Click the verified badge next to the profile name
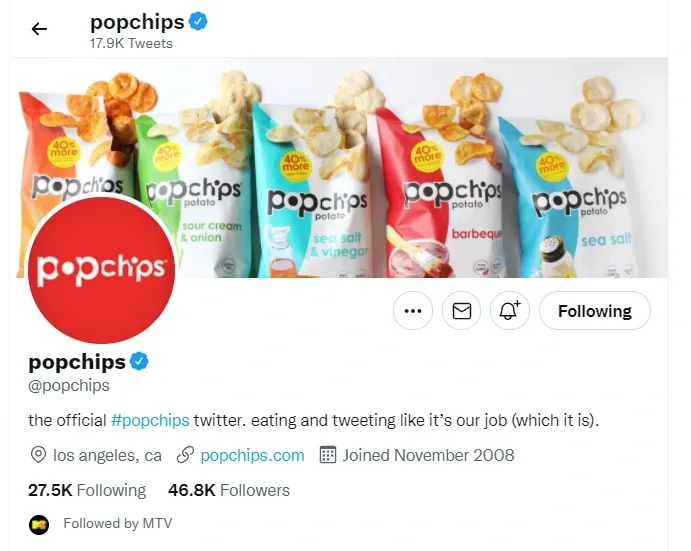Viewport: 691px width, 551px height. 139,361
